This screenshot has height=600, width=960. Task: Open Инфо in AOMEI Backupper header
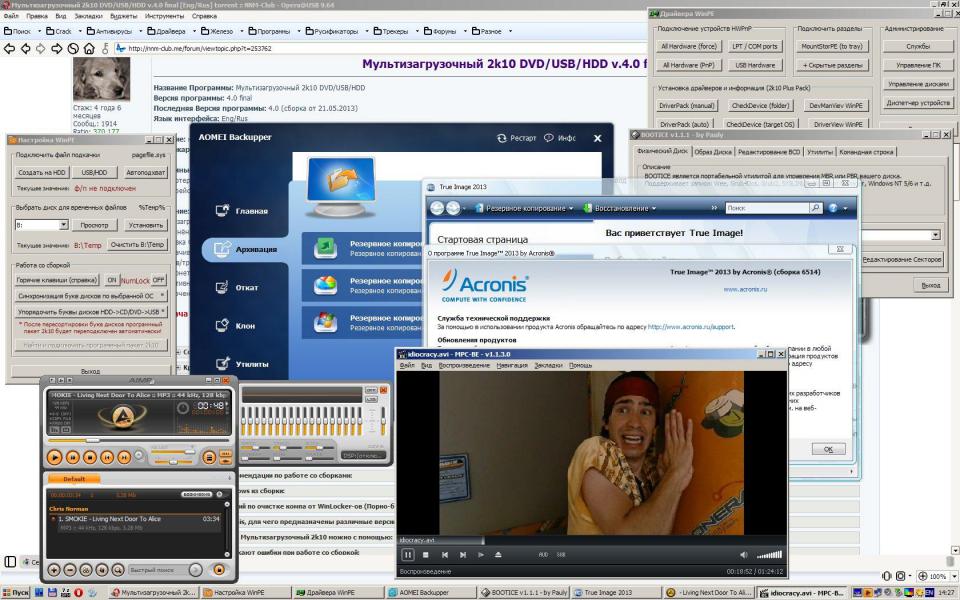[x=560, y=138]
